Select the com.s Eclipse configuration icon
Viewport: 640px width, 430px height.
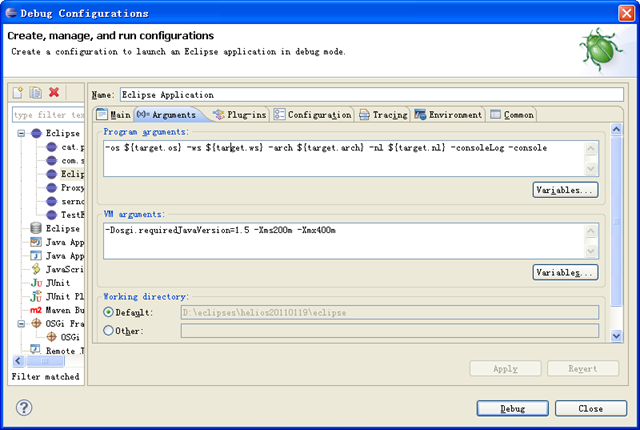click(x=51, y=160)
